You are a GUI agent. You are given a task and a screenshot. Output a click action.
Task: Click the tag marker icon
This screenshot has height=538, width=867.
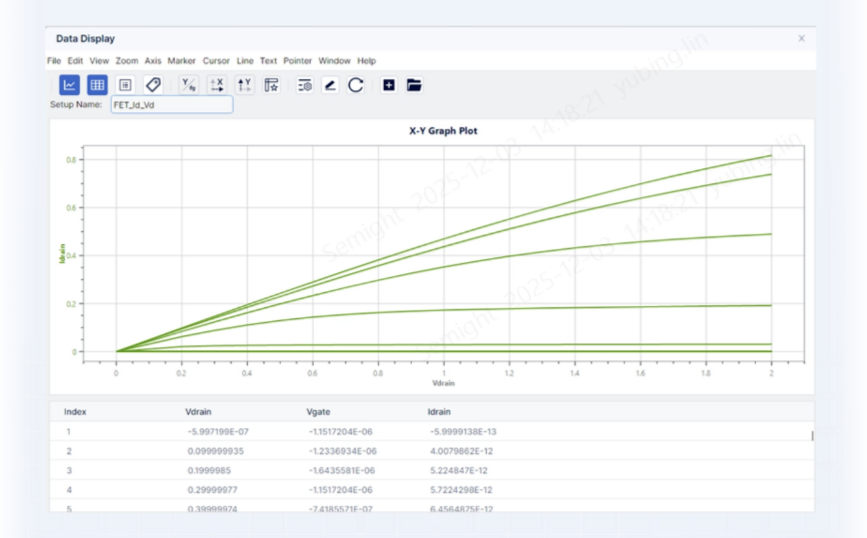point(153,85)
